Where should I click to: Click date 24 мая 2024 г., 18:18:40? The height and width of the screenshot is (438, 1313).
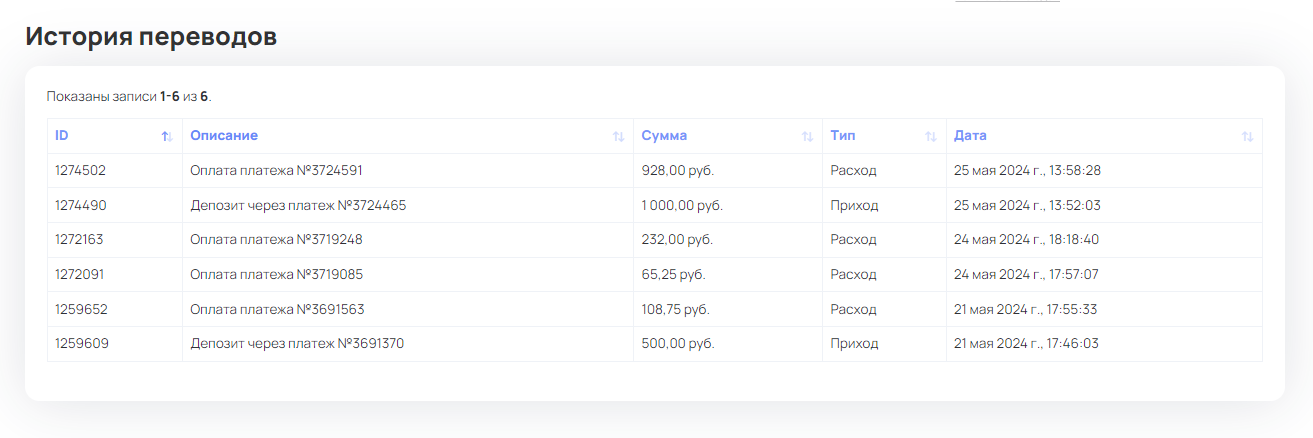point(1026,240)
